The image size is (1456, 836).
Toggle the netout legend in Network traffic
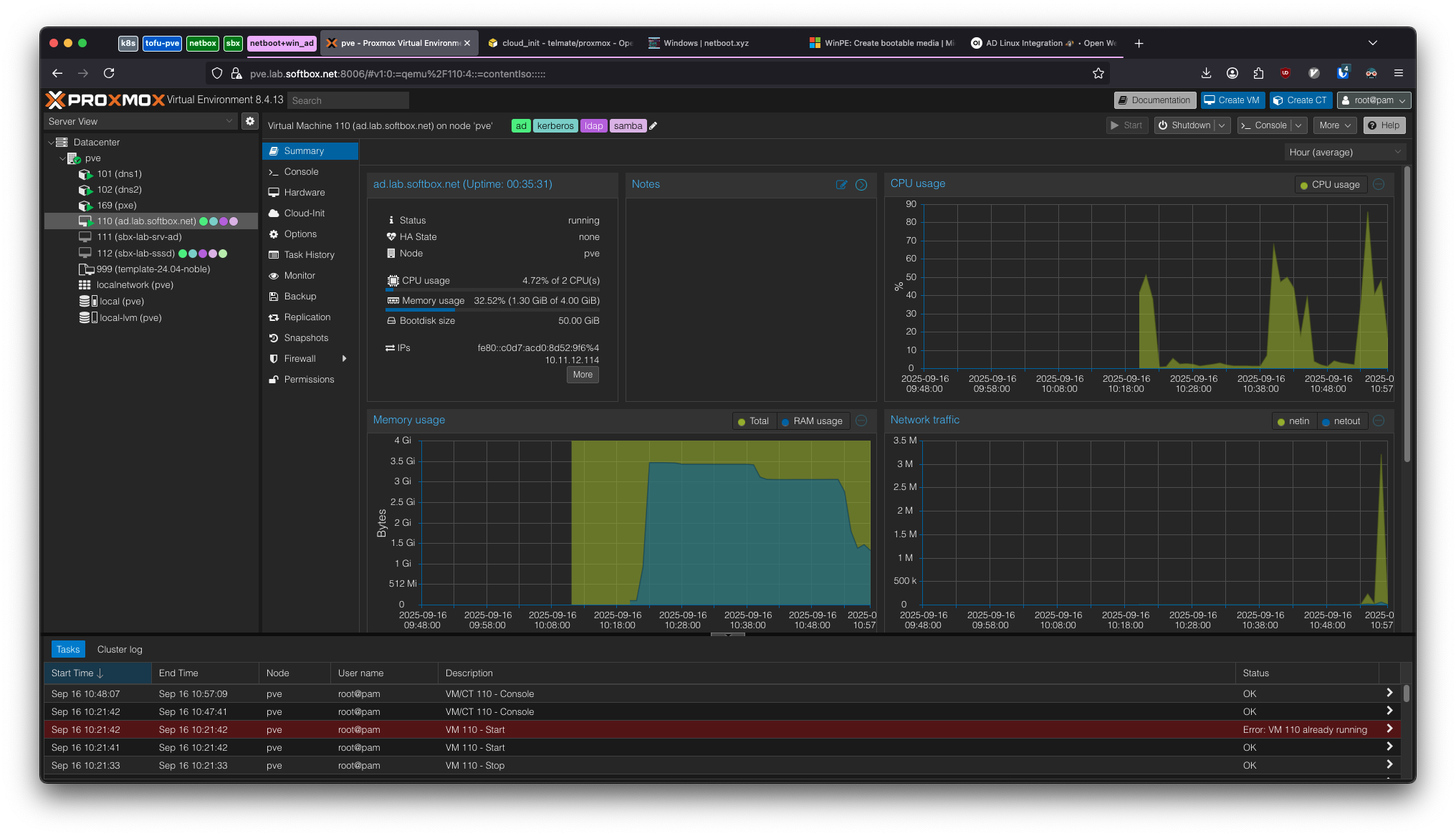click(1348, 421)
